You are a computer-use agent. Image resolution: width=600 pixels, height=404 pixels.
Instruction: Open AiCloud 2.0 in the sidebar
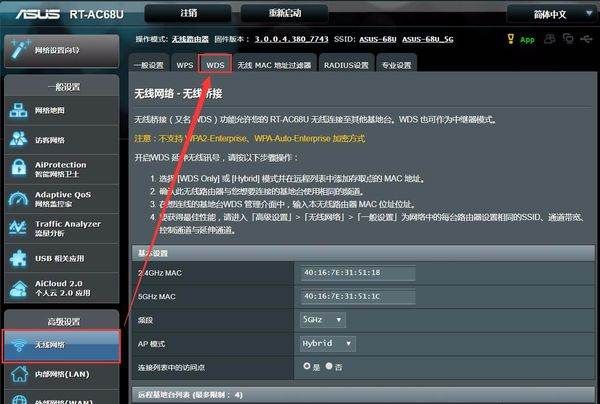click(x=60, y=289)
